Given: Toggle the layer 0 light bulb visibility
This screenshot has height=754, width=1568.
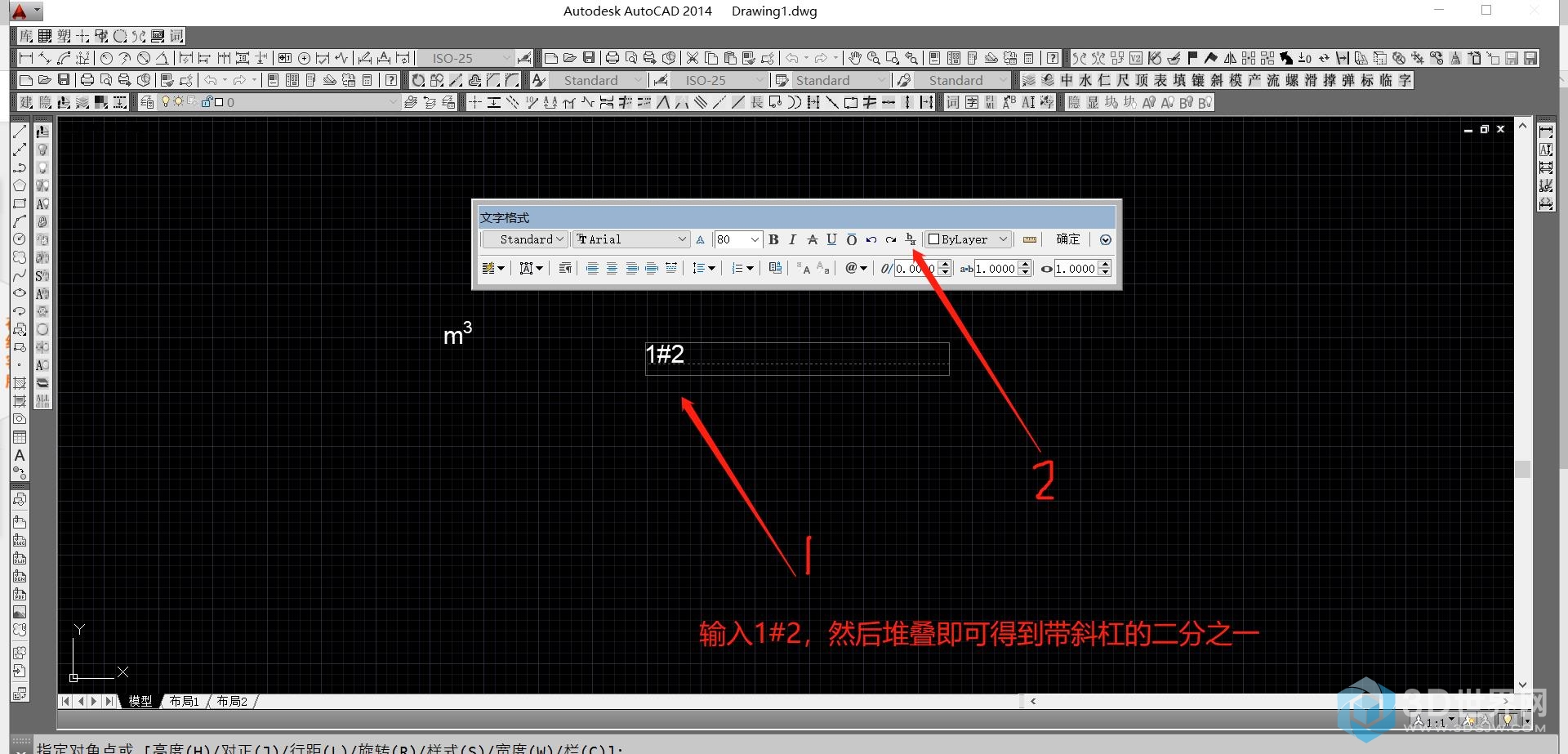Looking at the screenshot, I should tap(167, 102).
